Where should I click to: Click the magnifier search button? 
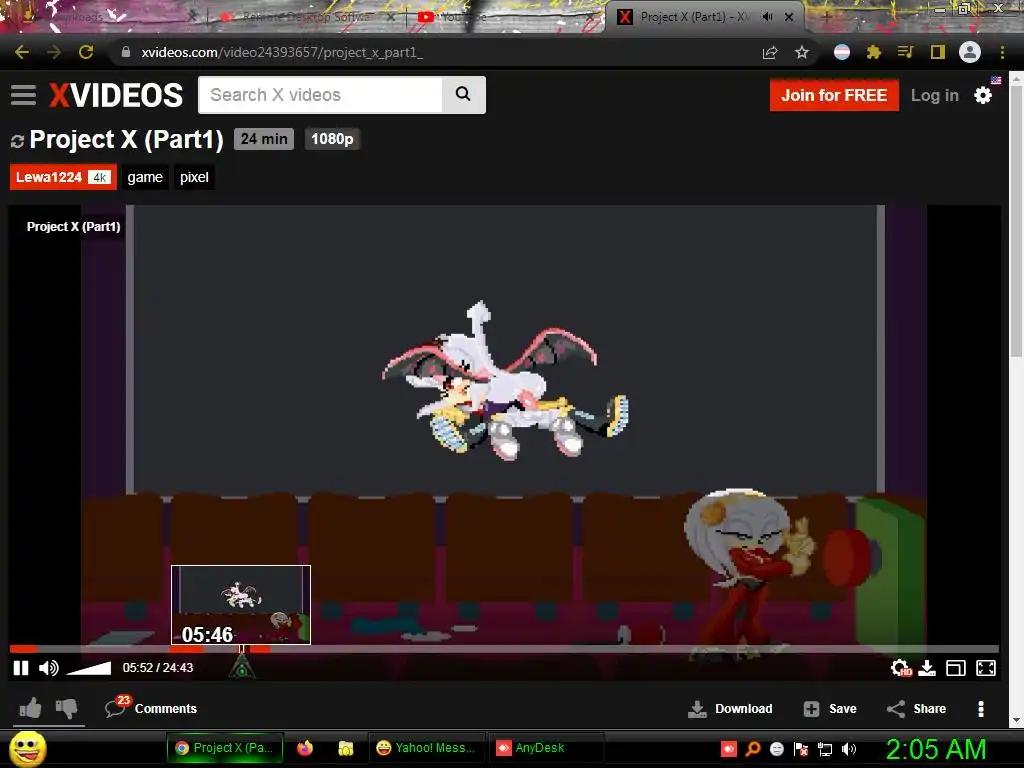(463, 95)
